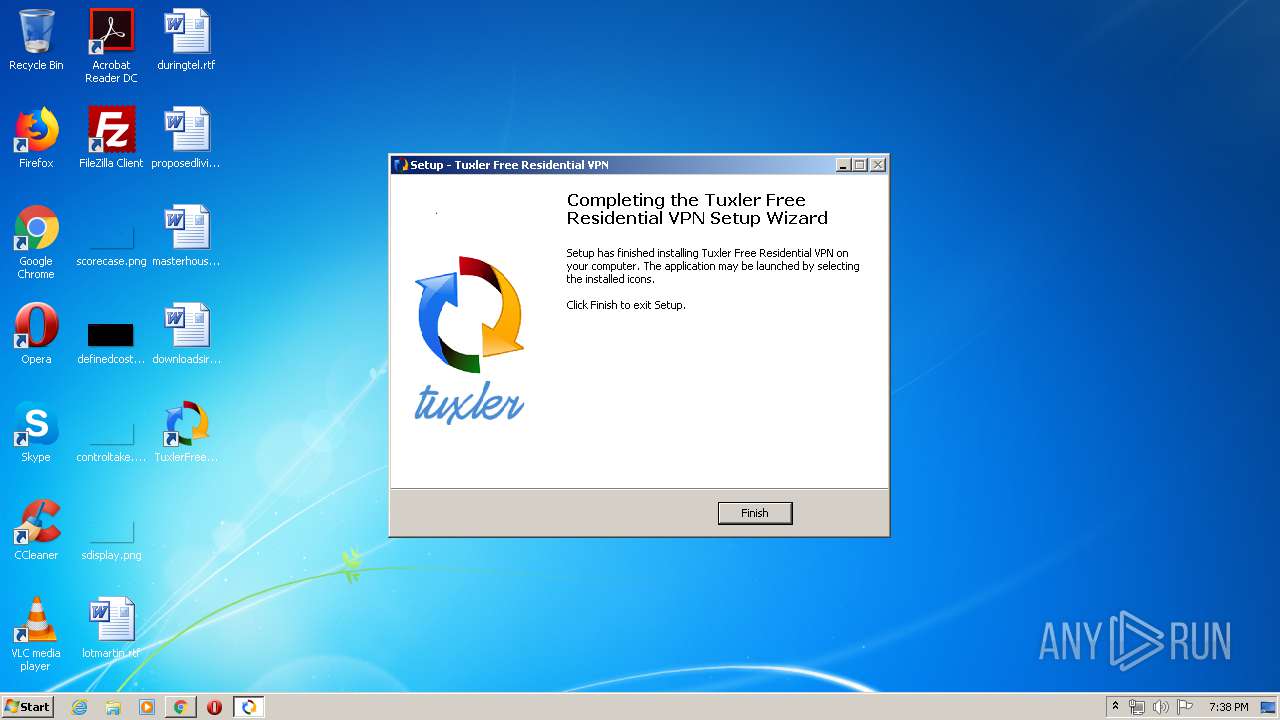Image resolution: width=1280 pixels, height=720 pixels.
Task: Select the duringtel.rtf document icon
Action: click(x=186, y=40)
